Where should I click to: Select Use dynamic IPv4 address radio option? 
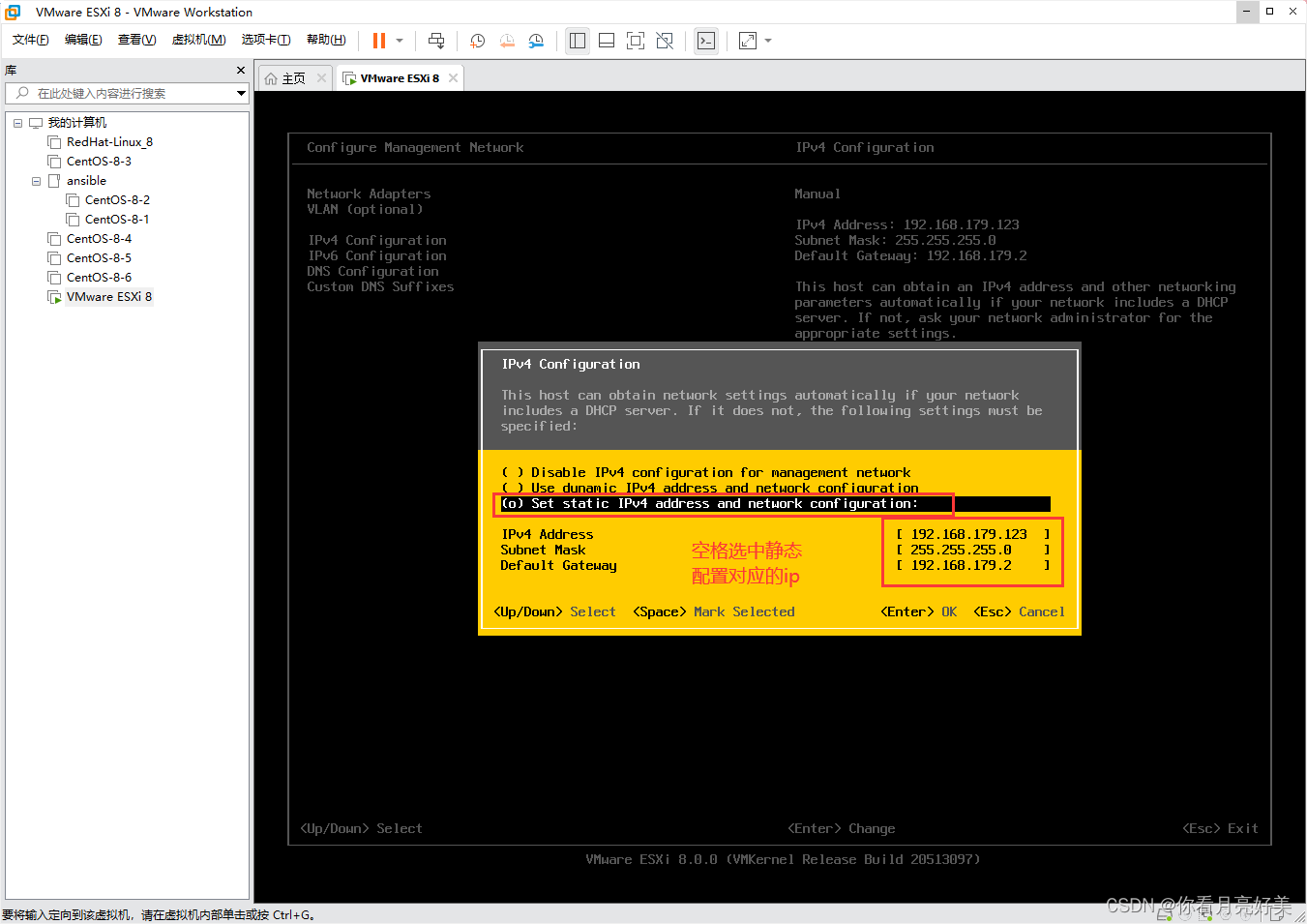click(x=710, y=488)
